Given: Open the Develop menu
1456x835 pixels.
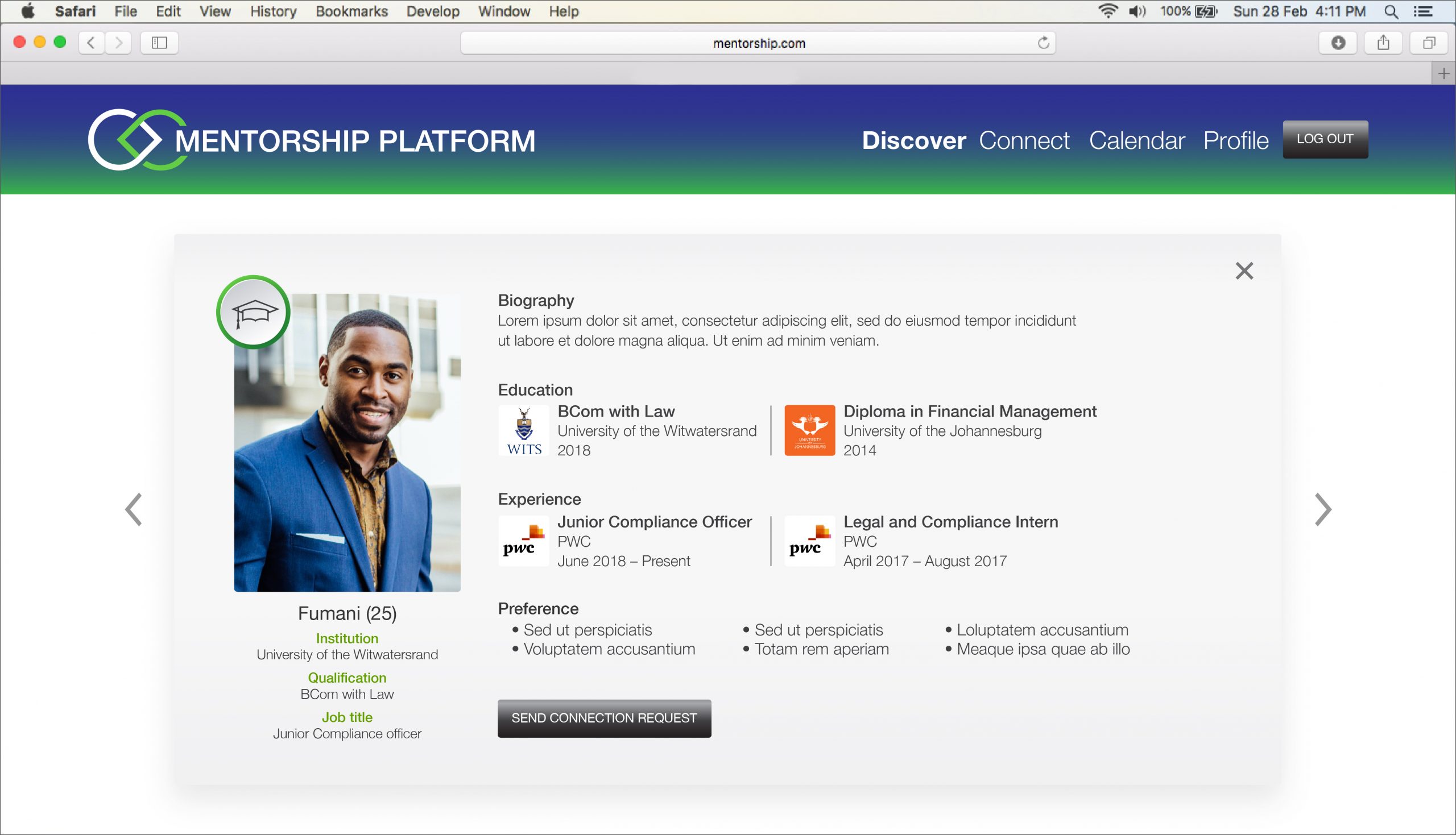Looking at the screenshot, I should pos(433,11).
